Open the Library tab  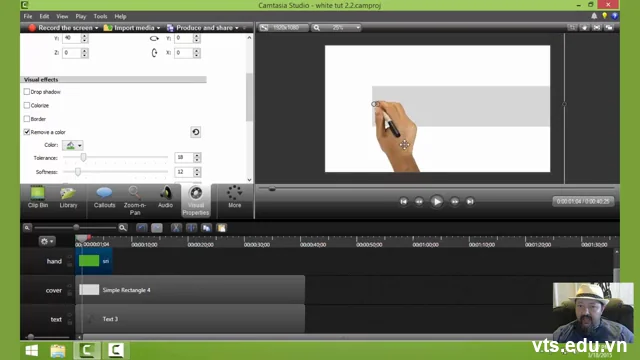[68, 198]
